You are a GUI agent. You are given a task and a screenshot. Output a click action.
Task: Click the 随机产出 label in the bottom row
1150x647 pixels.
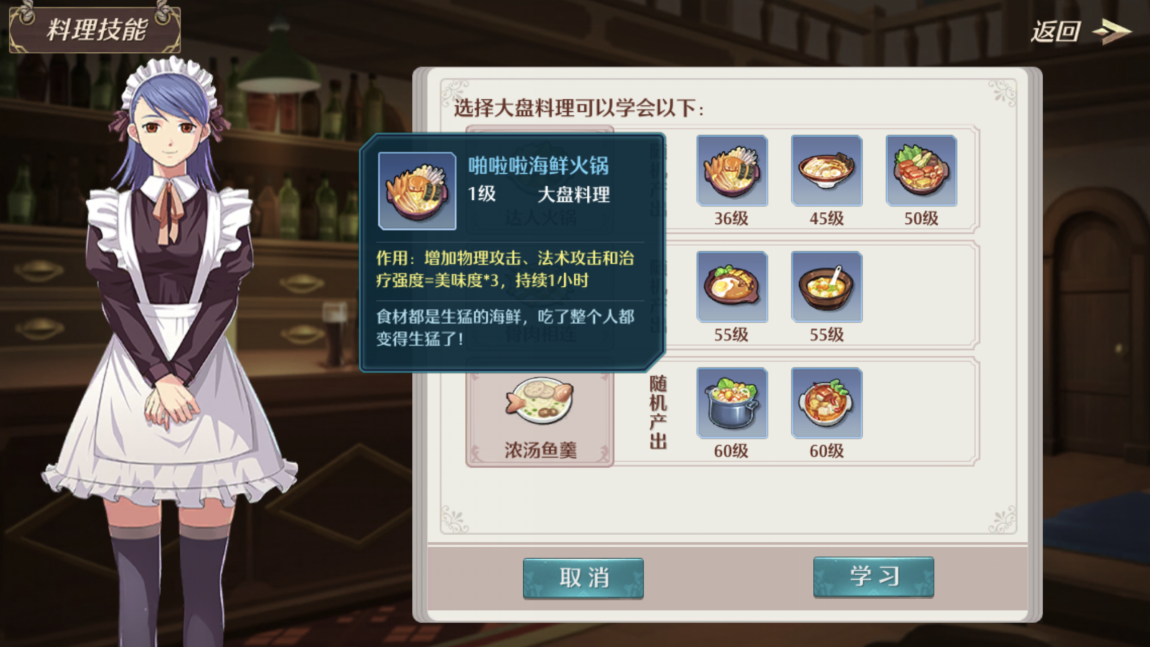tap(658, 412)
